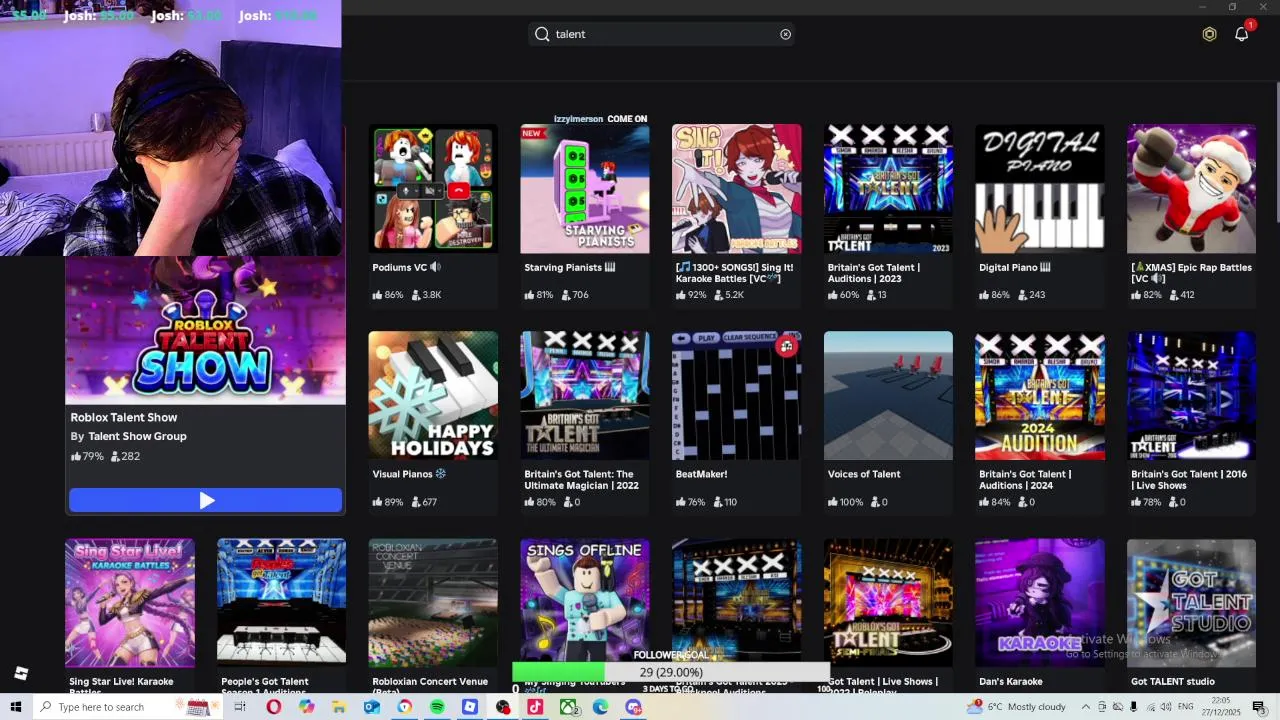Click the Starving Pianists title text
This screenshot has height=720, width=1280.
[x=569, y=267]
